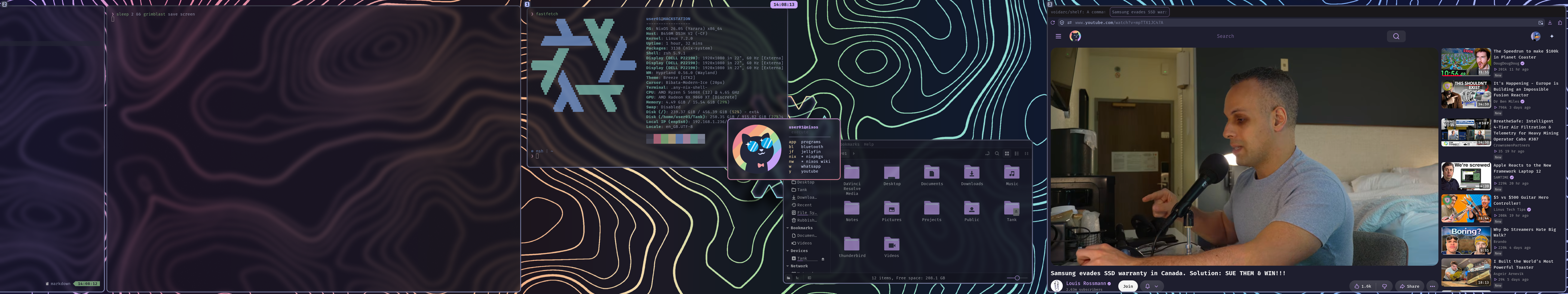Reload the YouTube page in the browser
Image resolution: width=1568 pixels, height=294 pixels.
(1053, 23)
